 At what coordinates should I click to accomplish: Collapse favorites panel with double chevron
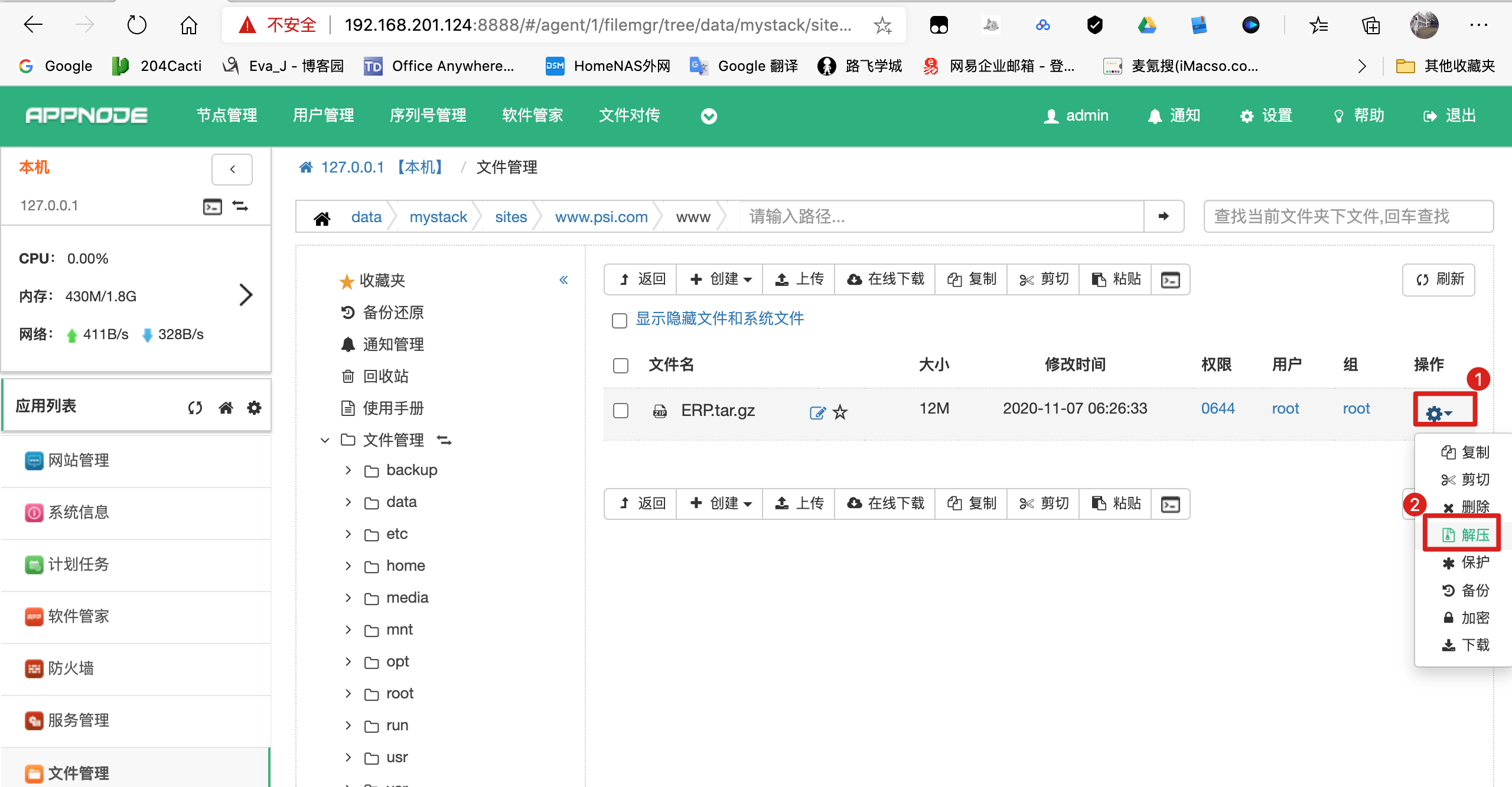point(563,280)
